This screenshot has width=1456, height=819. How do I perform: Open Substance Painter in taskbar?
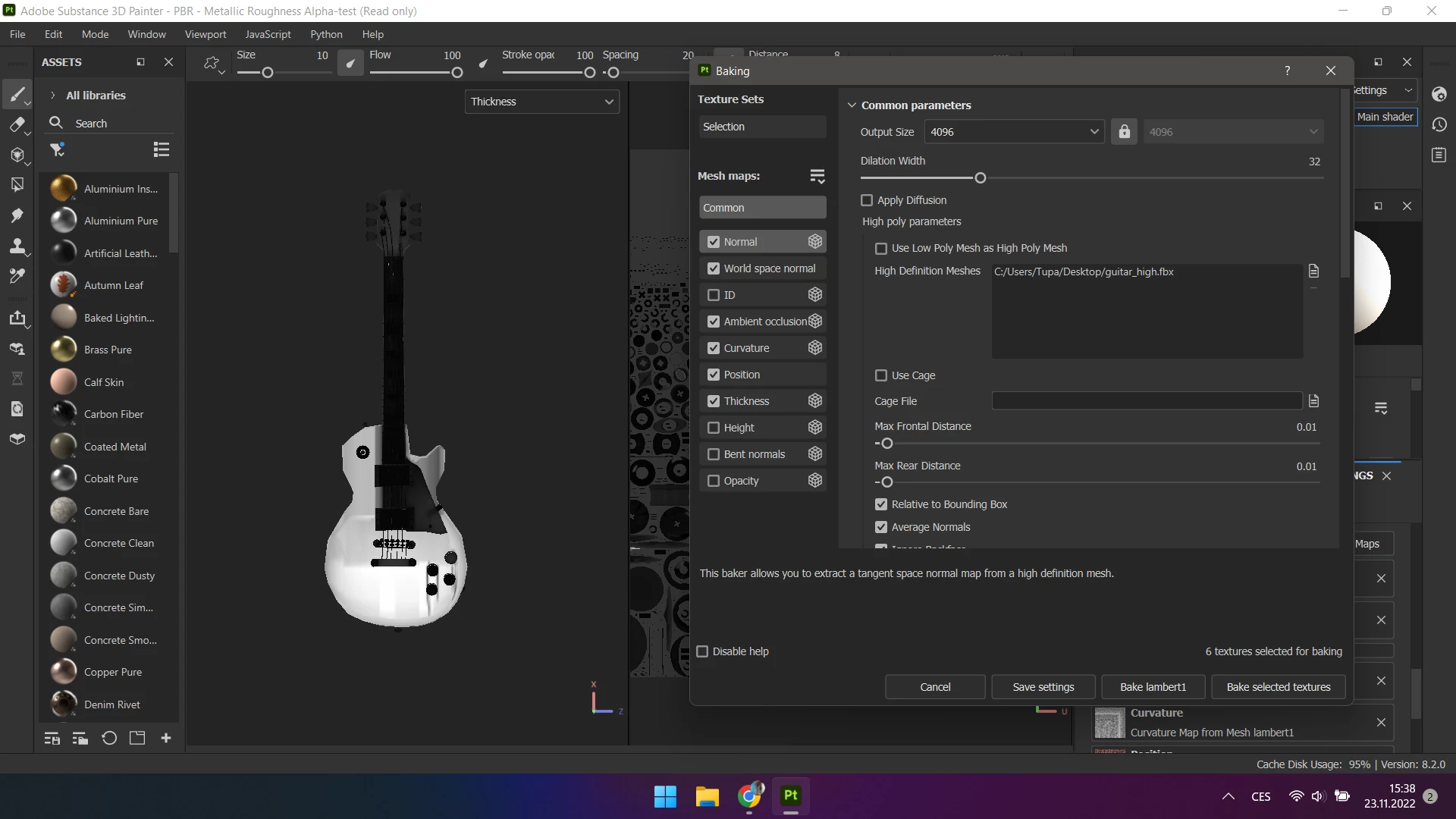pos(790,795)
